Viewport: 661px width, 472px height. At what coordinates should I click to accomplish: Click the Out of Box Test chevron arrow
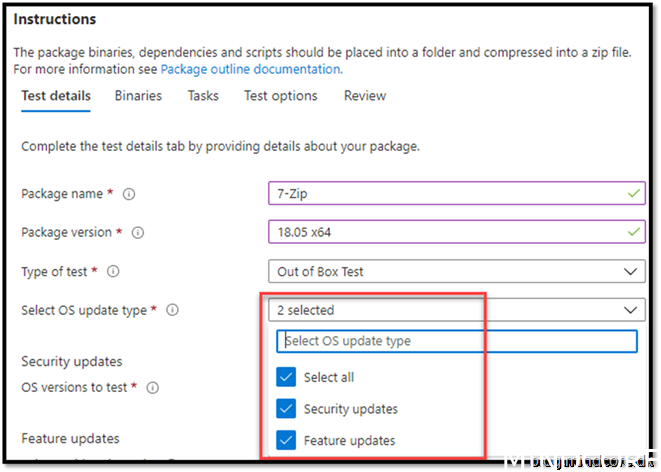[x=627, y=271]
